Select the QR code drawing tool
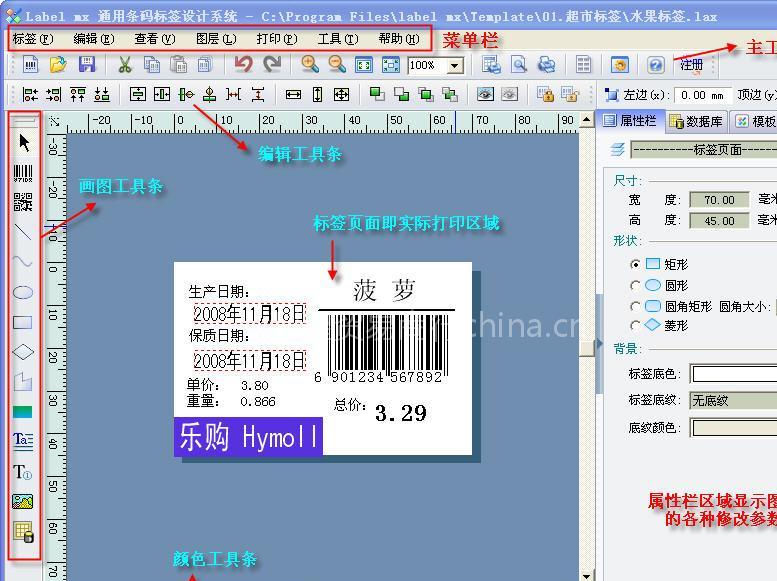Screen dimensions: 777x581 coord(23,202)
